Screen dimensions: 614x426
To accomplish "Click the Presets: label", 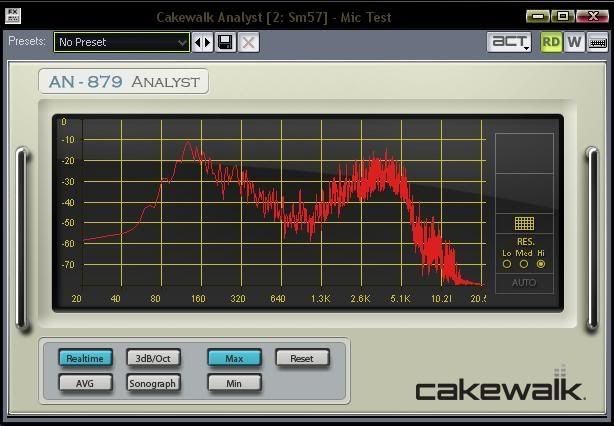I will coord(27,41).
